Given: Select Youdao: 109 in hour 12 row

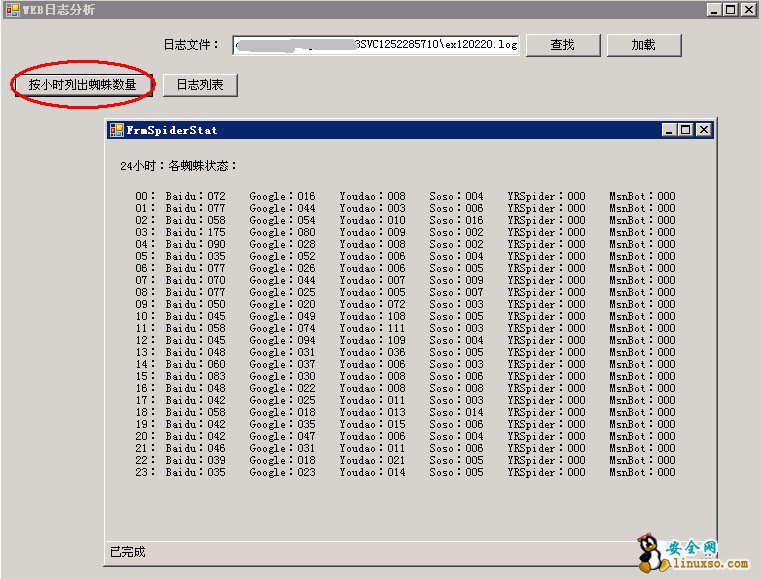Looking at the screenshot, I should 372,340.
